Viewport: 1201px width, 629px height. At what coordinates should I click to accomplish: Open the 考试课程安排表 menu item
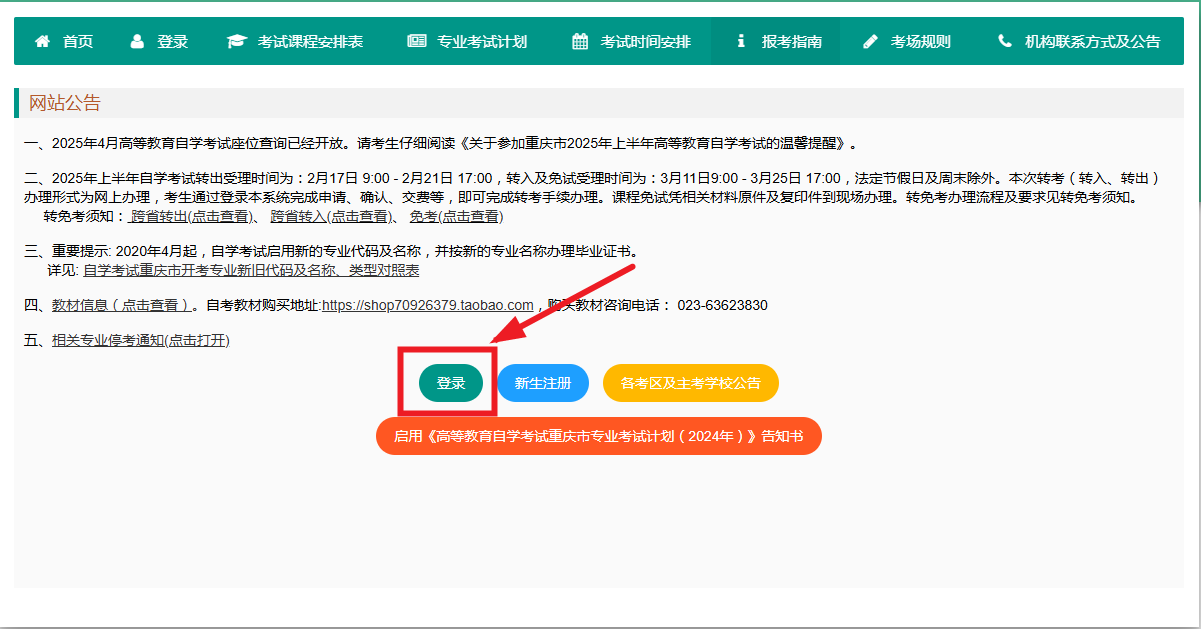click(310, 42)
